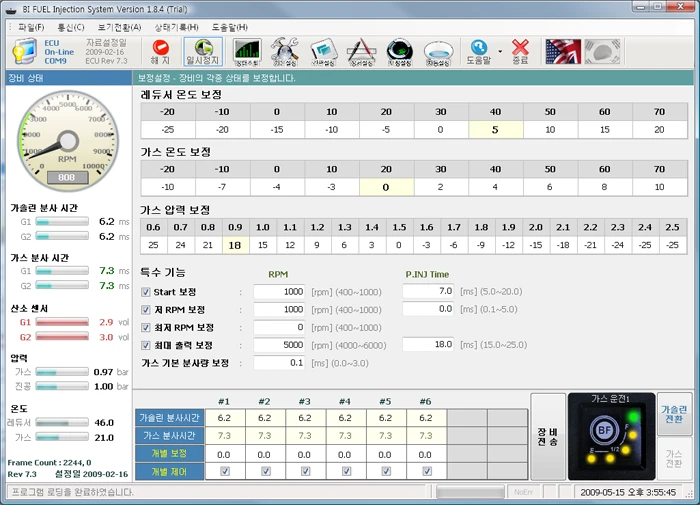Click the BF gas switch indicator image

click(611, 436)
